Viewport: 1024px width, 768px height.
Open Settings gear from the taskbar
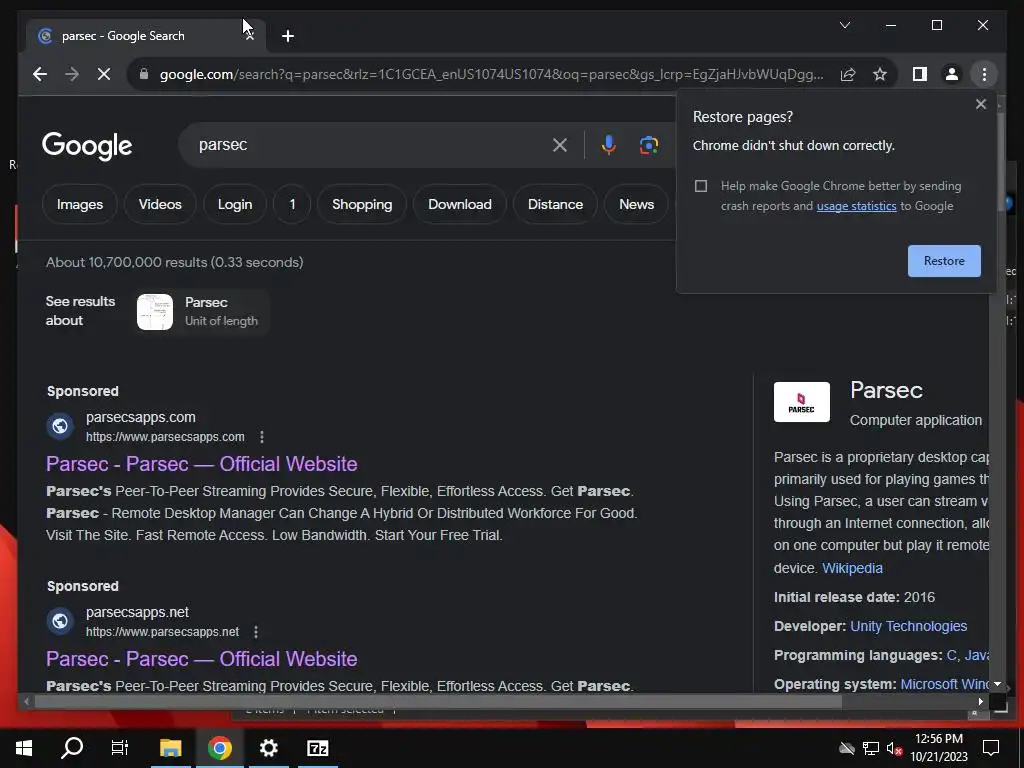coord(268,748)
